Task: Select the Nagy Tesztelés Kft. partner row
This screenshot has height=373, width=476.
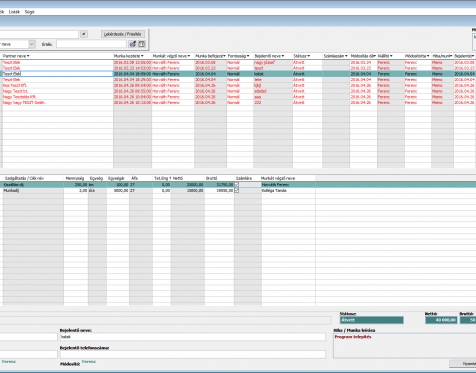Action: [58, 97]
